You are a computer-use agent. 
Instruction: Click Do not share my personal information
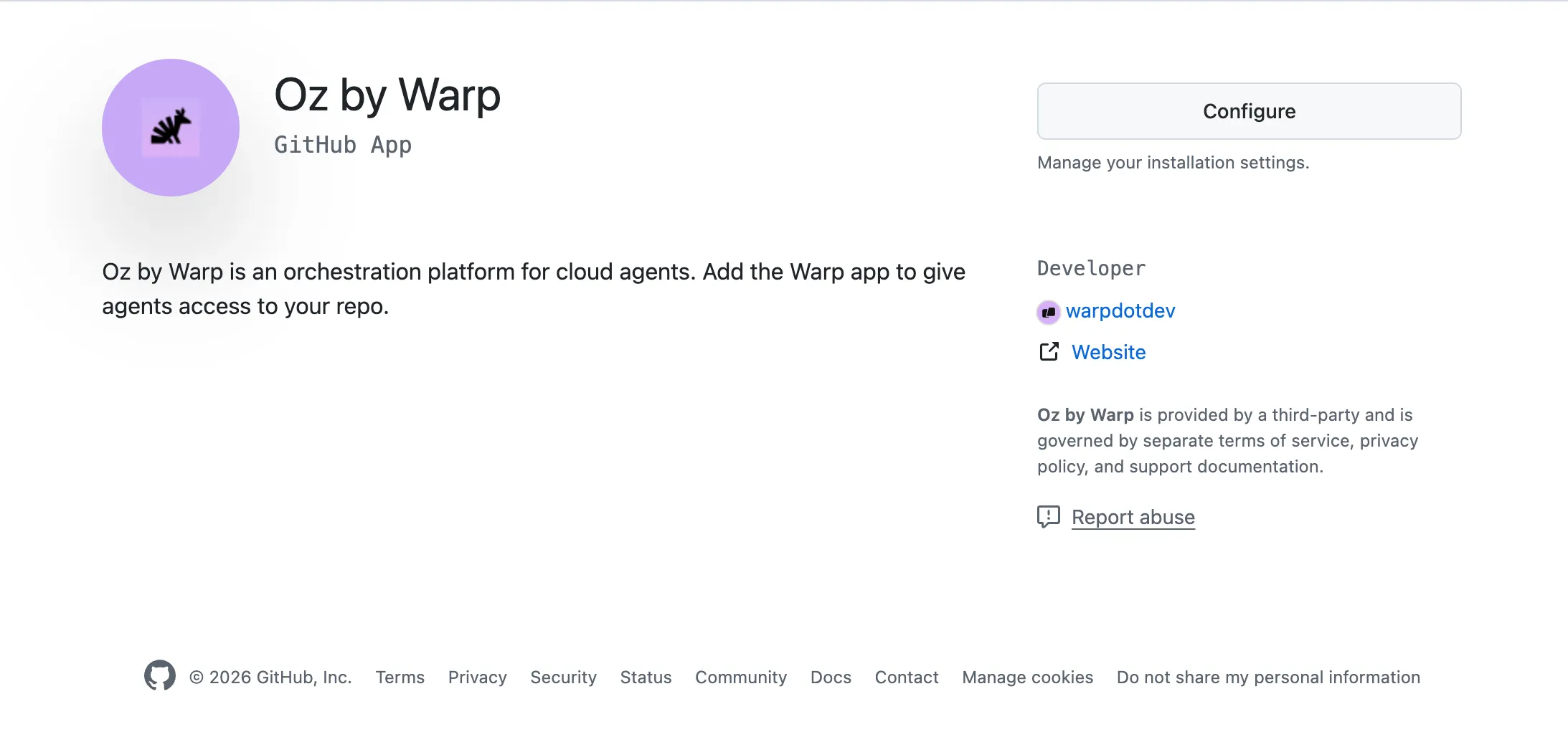click(x=1269, y=677)
